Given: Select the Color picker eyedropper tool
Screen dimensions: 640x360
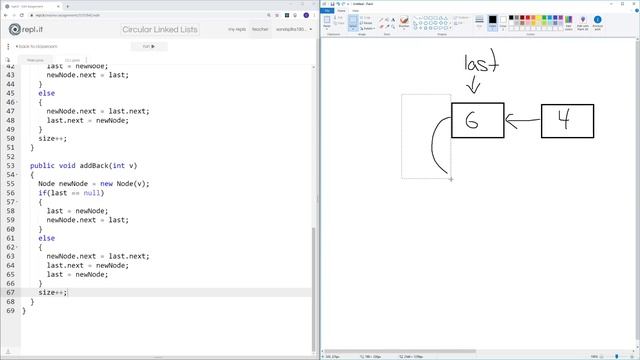Looking at the screenshot, I should point(387,27).
